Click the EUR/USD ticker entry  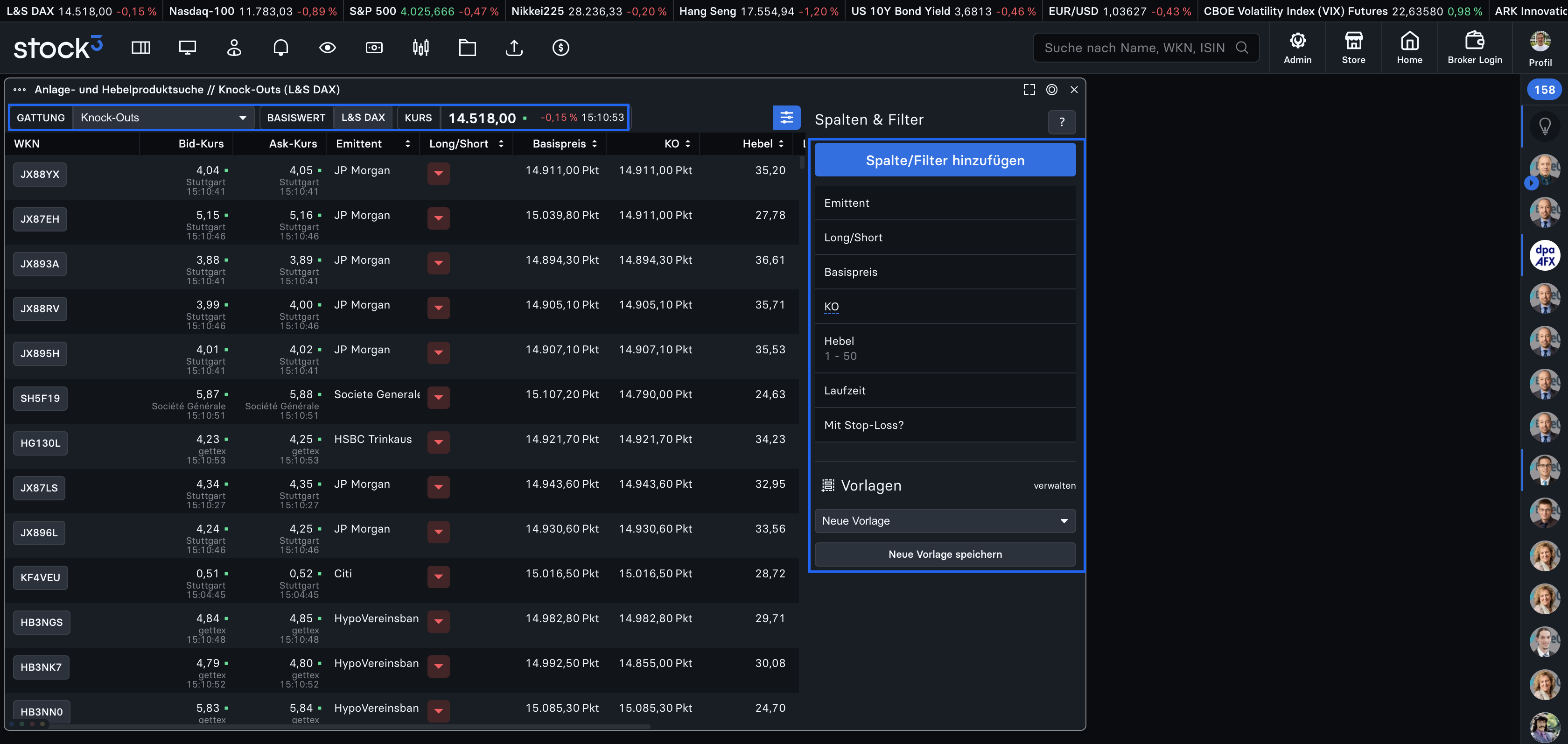(x=1120, y=11)
